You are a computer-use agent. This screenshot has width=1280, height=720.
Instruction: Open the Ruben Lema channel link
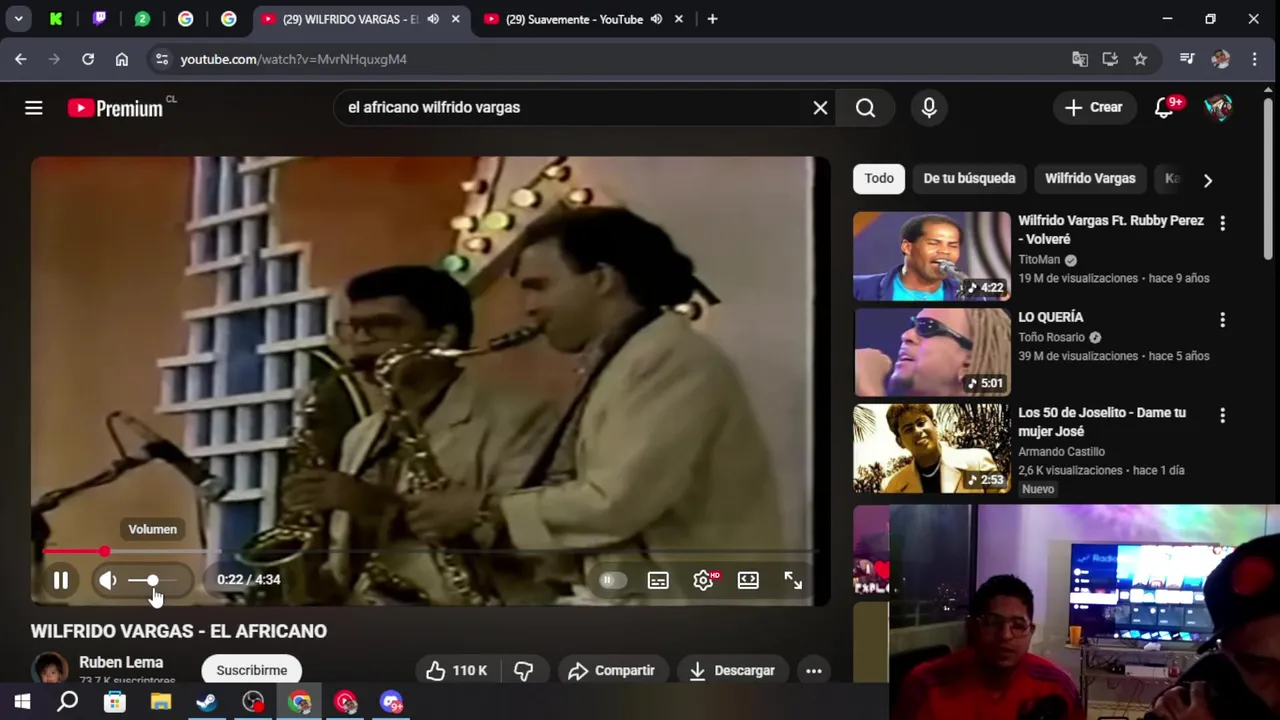point(121,662)
